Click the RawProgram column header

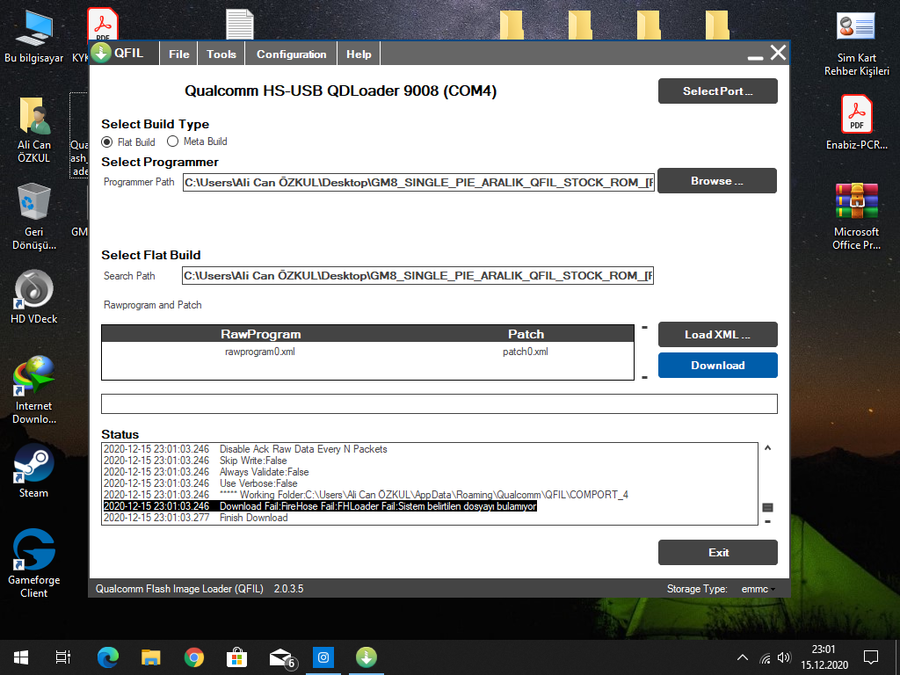coord(261,334)
